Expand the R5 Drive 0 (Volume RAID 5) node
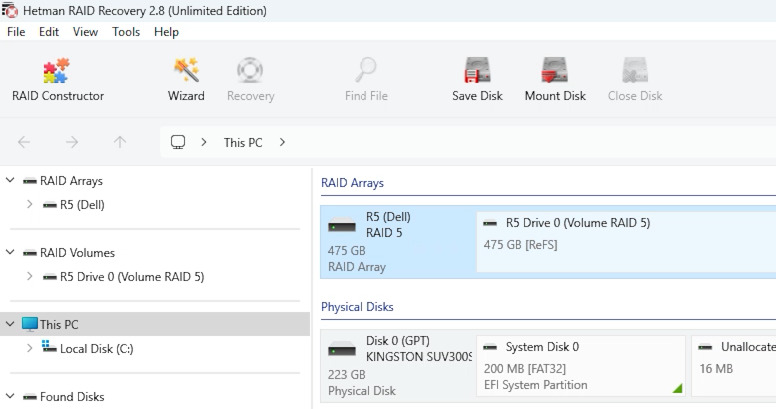776x409 pixels. click(30, 276)
